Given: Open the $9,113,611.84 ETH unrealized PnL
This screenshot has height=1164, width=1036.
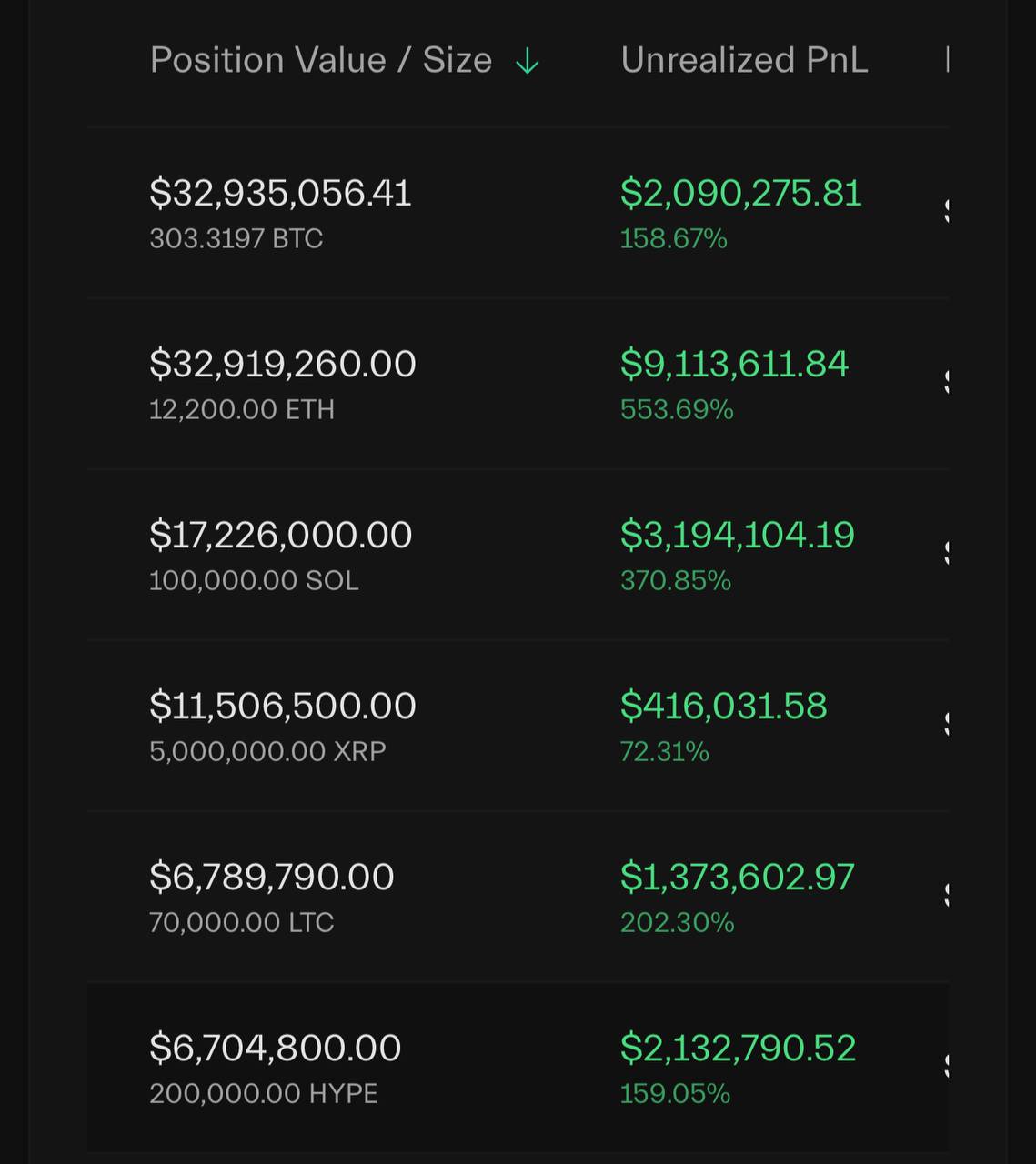Looking at the screenshot, I should pos(734,364).
